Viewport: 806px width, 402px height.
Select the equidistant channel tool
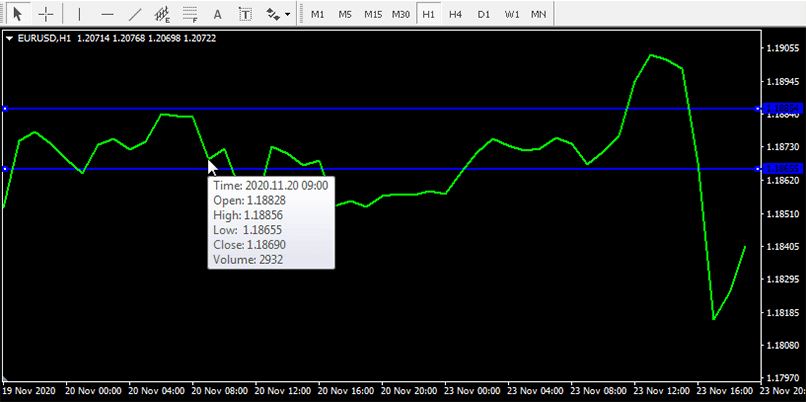click(162, 14)
